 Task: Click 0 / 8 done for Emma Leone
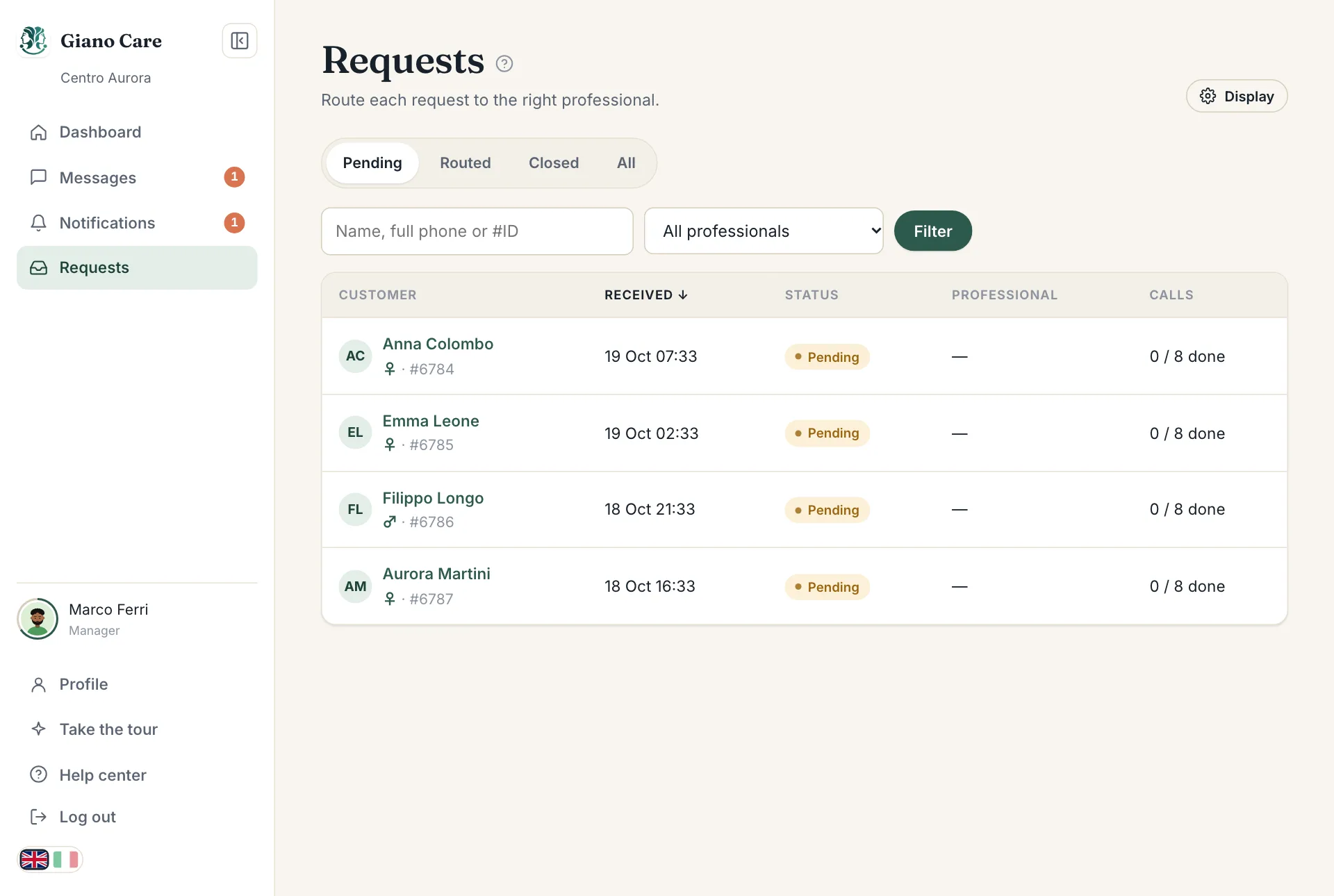pos(1187,433)
